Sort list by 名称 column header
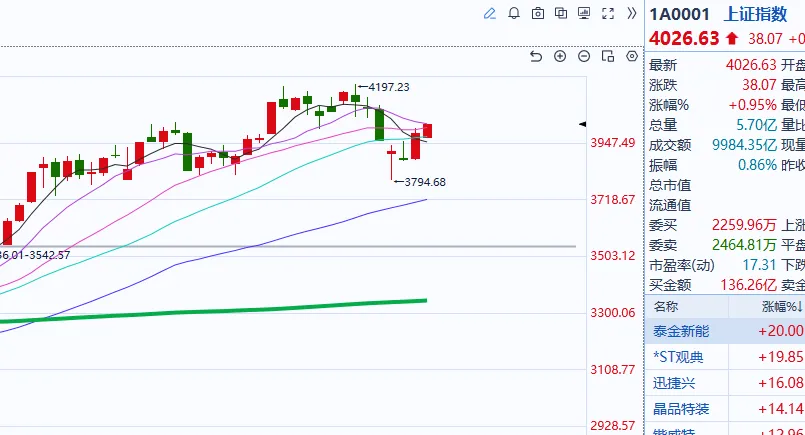The height and width of the screenshot is (435, 805). (666, 307)
